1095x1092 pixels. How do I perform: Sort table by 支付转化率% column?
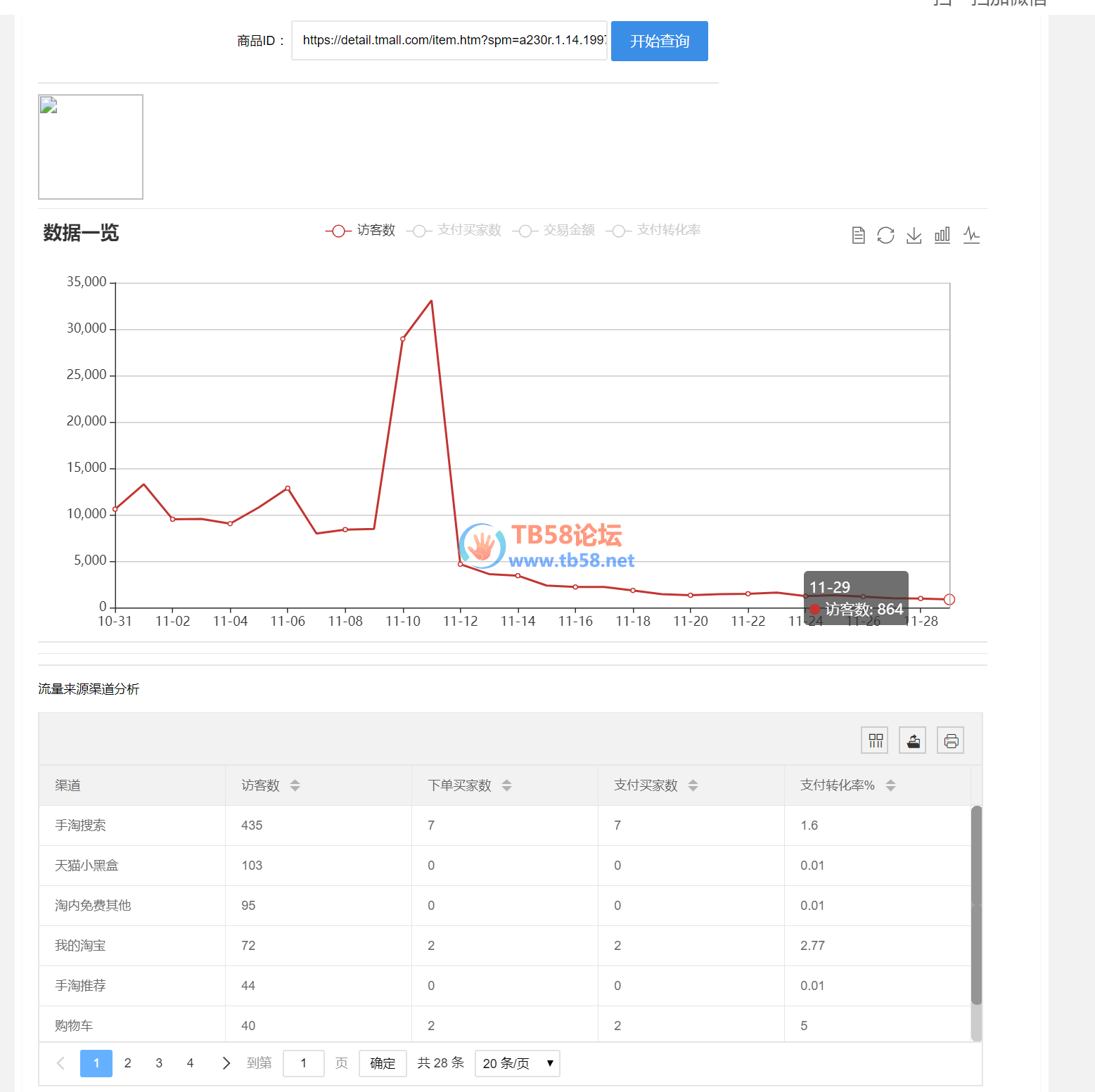click(x=890, y=785)
